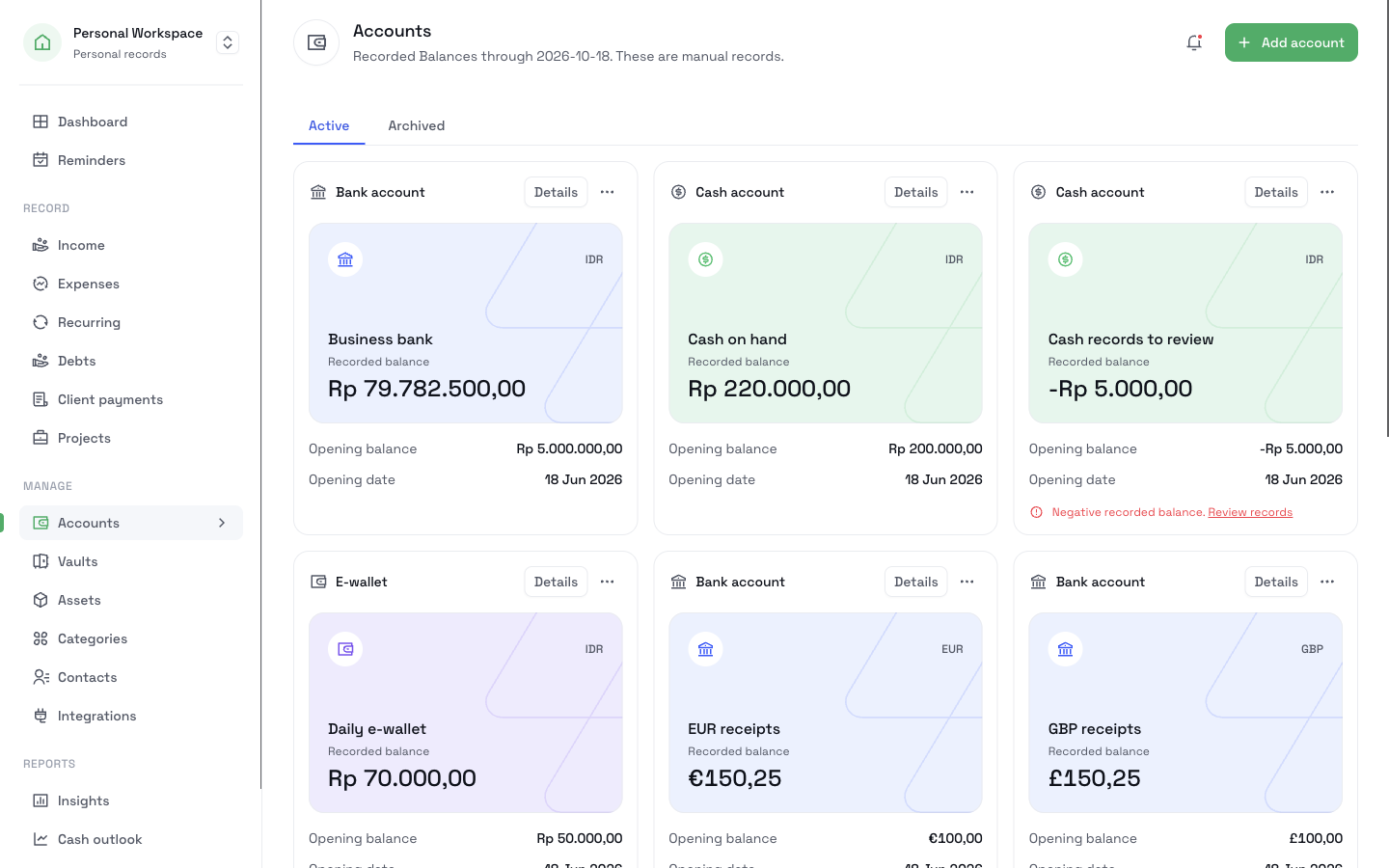Viewport: 1389px width, 868px height.
Task: Click the Projects briefcase icon
Action: click(x=41, y=438)
